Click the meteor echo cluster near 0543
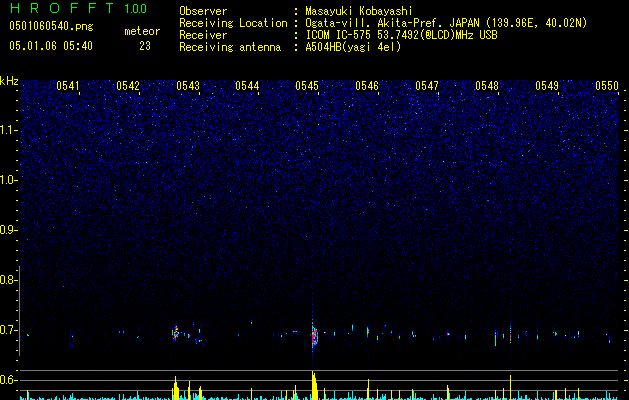This screenshot has width=629, height=400. [x=175, y=333]
